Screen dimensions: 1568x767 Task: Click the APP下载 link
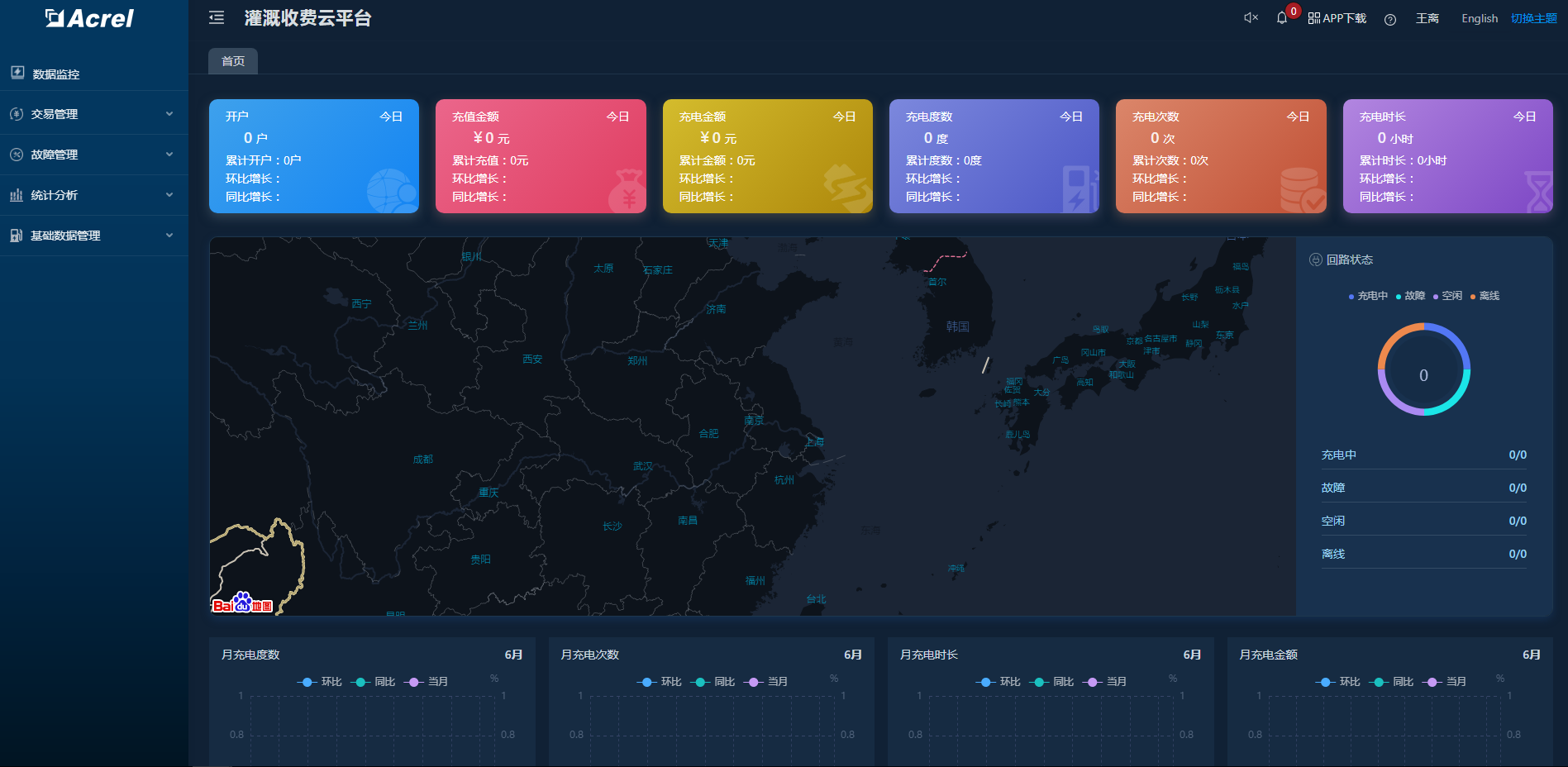click(x=1344, y=18)
